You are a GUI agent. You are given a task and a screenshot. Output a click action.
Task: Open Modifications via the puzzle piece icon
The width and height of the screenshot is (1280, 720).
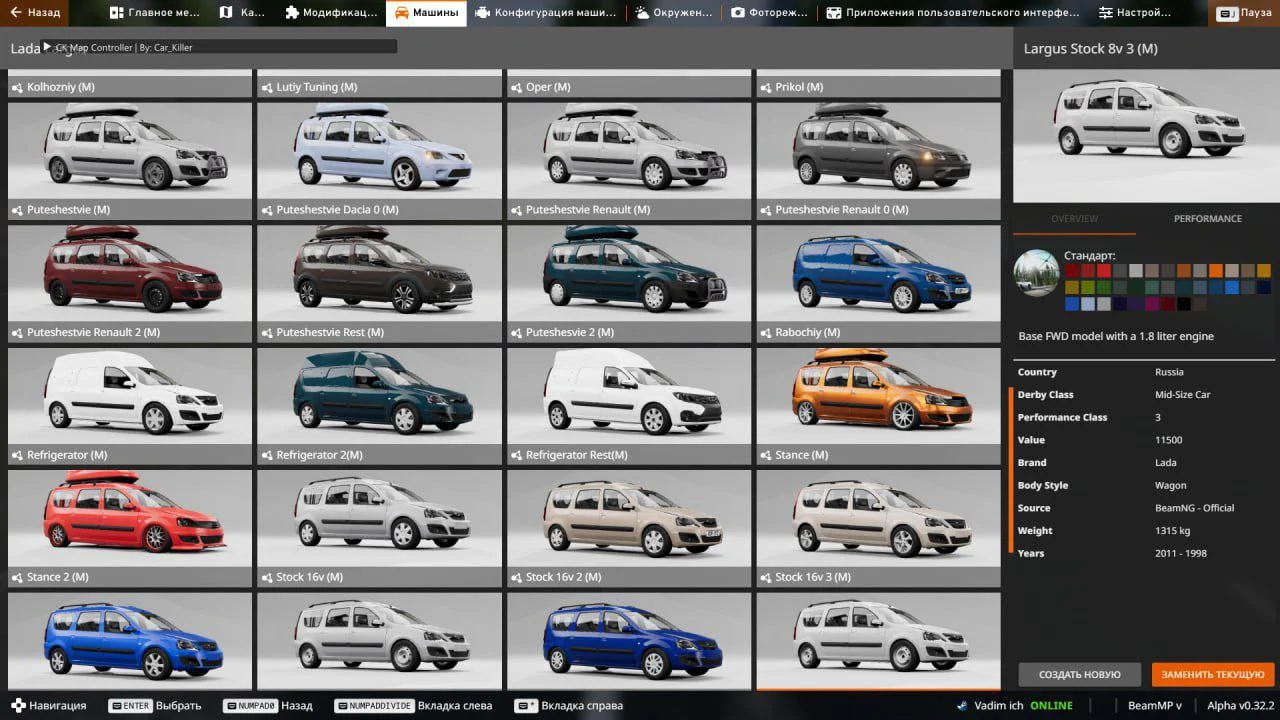point(291,13)
